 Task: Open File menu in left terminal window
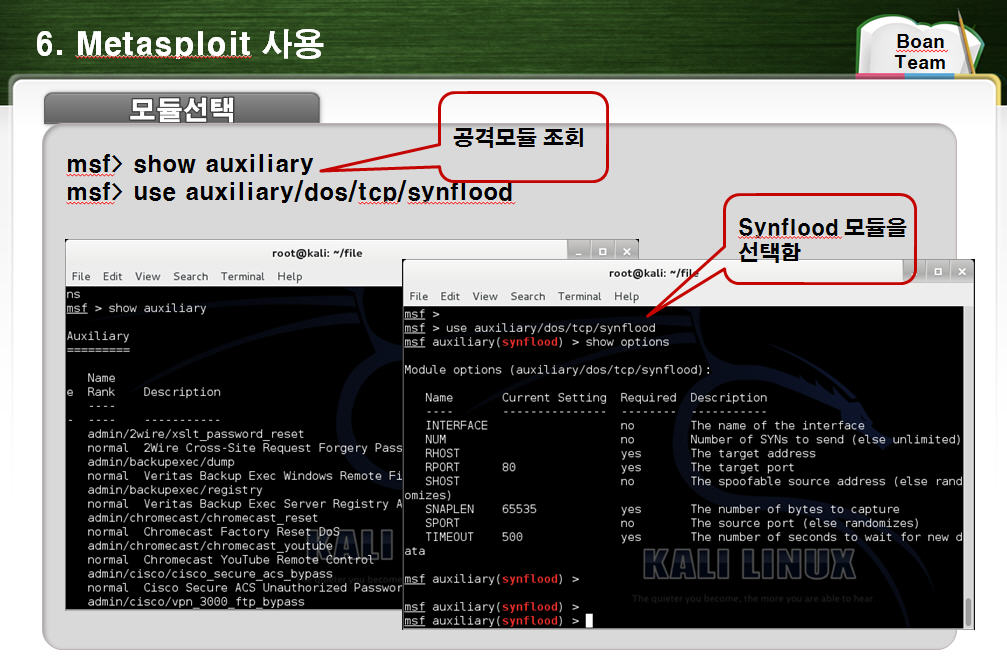pos(81,276)
